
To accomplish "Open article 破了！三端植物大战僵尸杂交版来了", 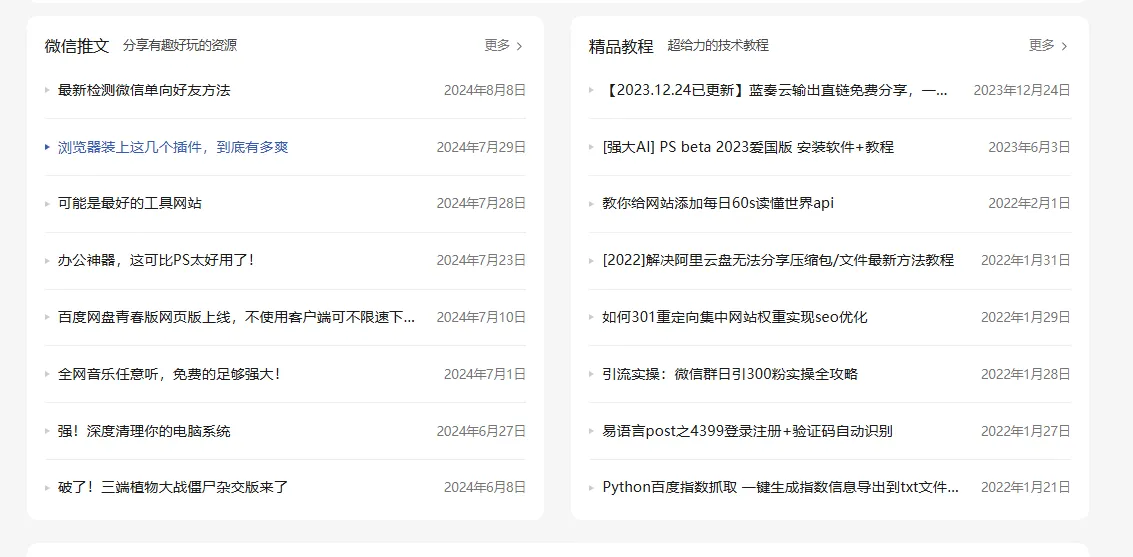I will click(x=173, y=487).
